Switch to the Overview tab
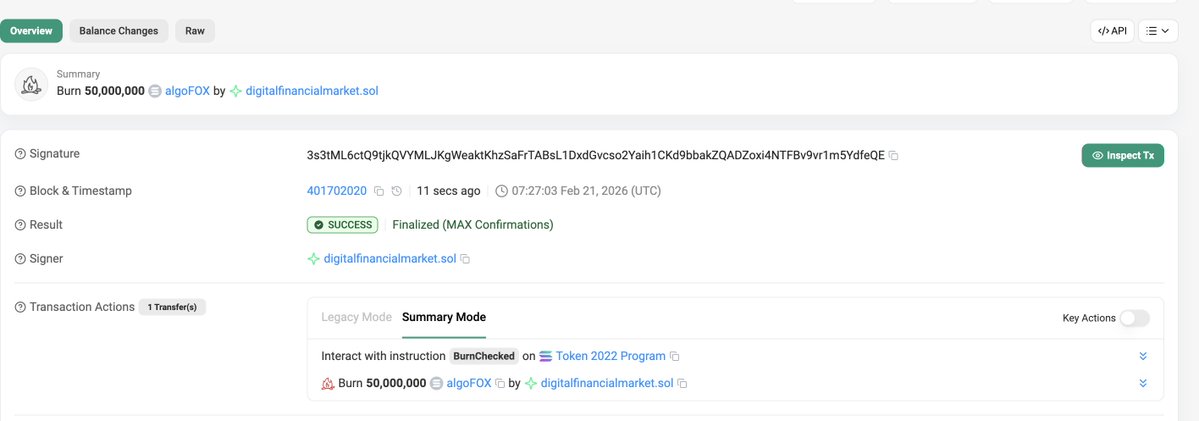 tap(31, 31)
